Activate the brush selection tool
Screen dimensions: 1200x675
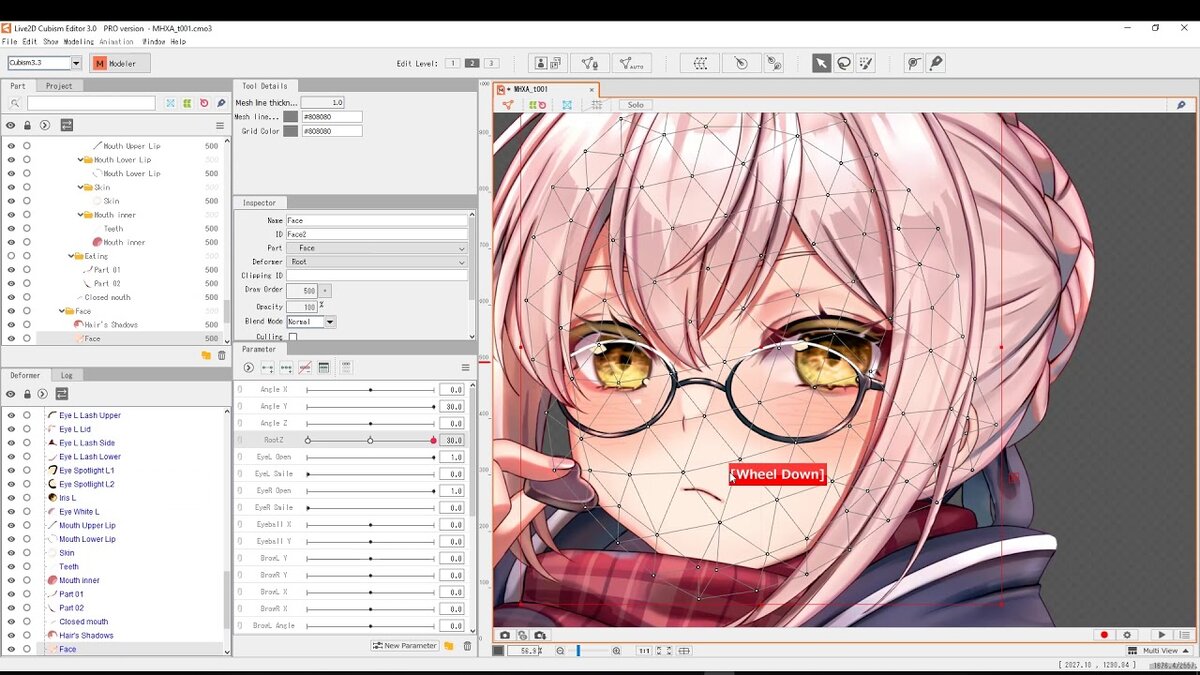pos(867,63)
